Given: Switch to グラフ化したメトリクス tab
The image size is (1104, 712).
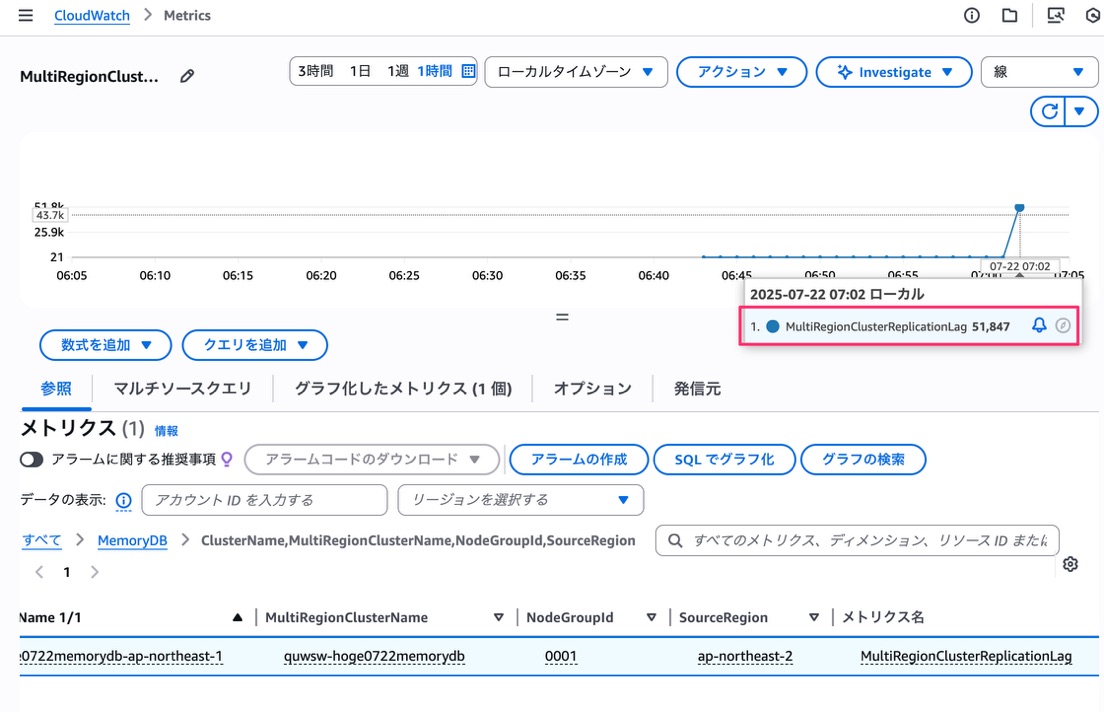Looking at the screenshot, I should point(403,389).
